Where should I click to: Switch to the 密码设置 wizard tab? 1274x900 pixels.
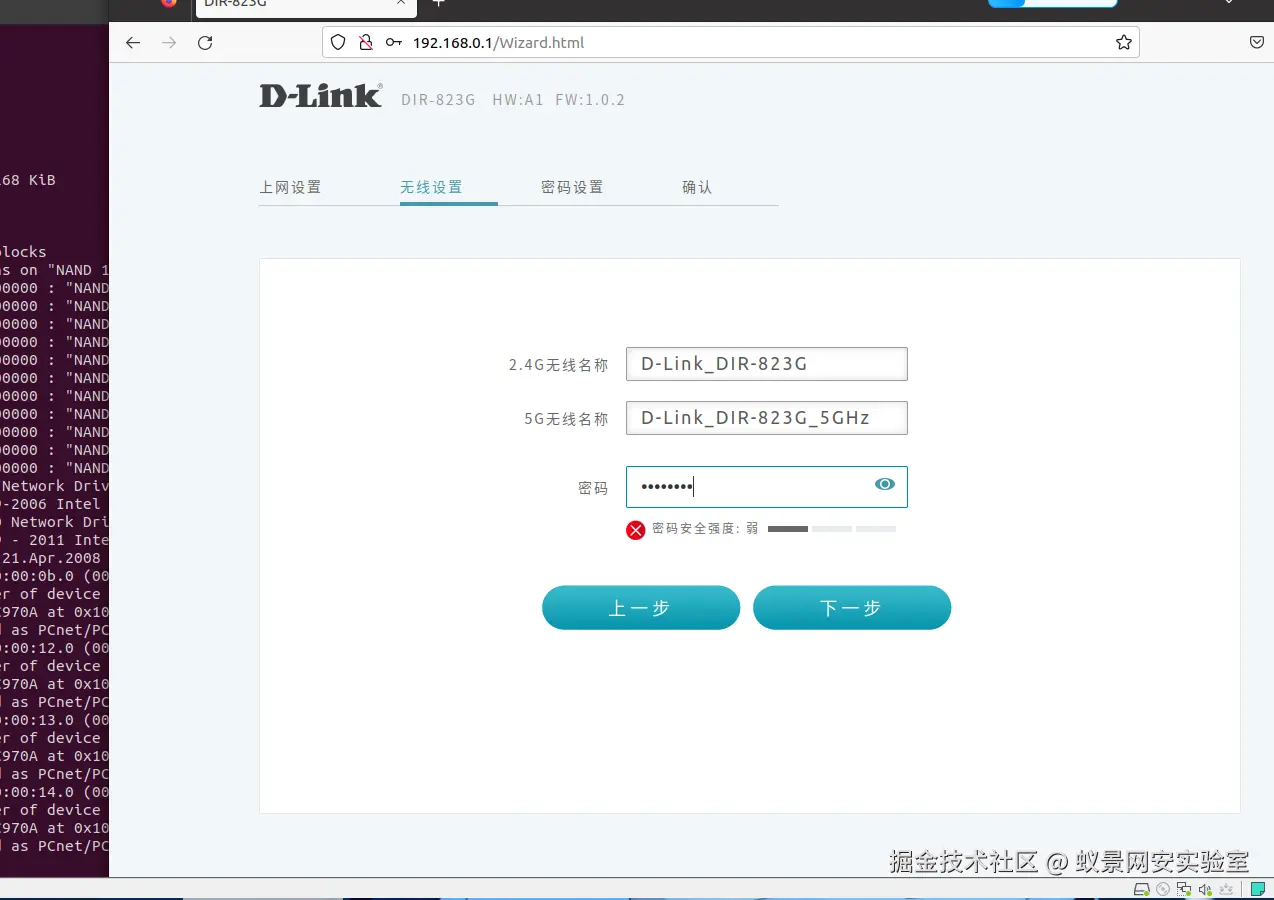[572, 187]
